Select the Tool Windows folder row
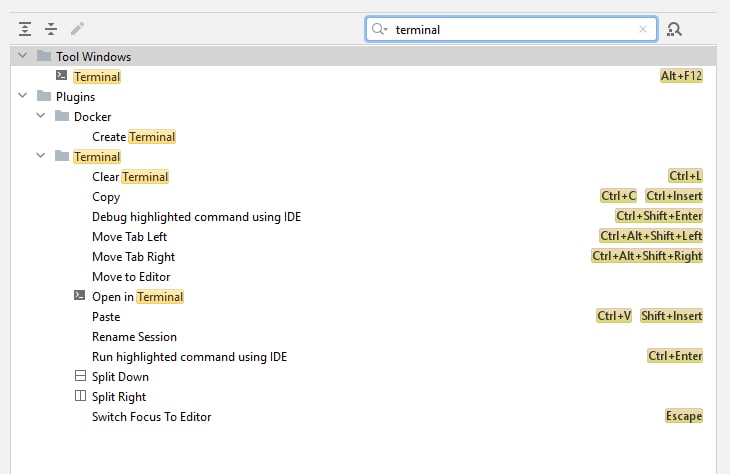Screen dimensions: 730x474 pos(363,56)
